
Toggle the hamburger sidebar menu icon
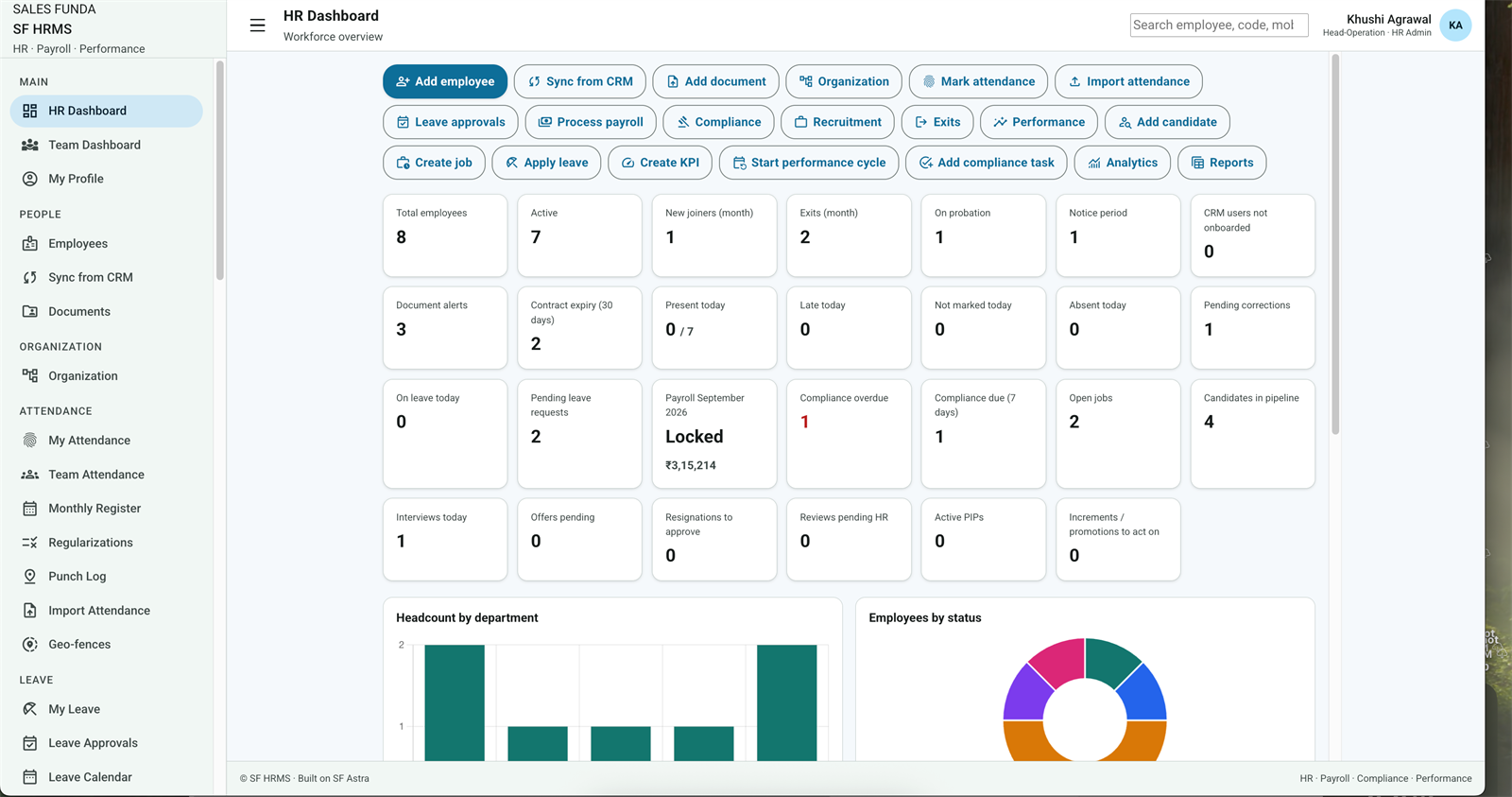coord(257,26)
